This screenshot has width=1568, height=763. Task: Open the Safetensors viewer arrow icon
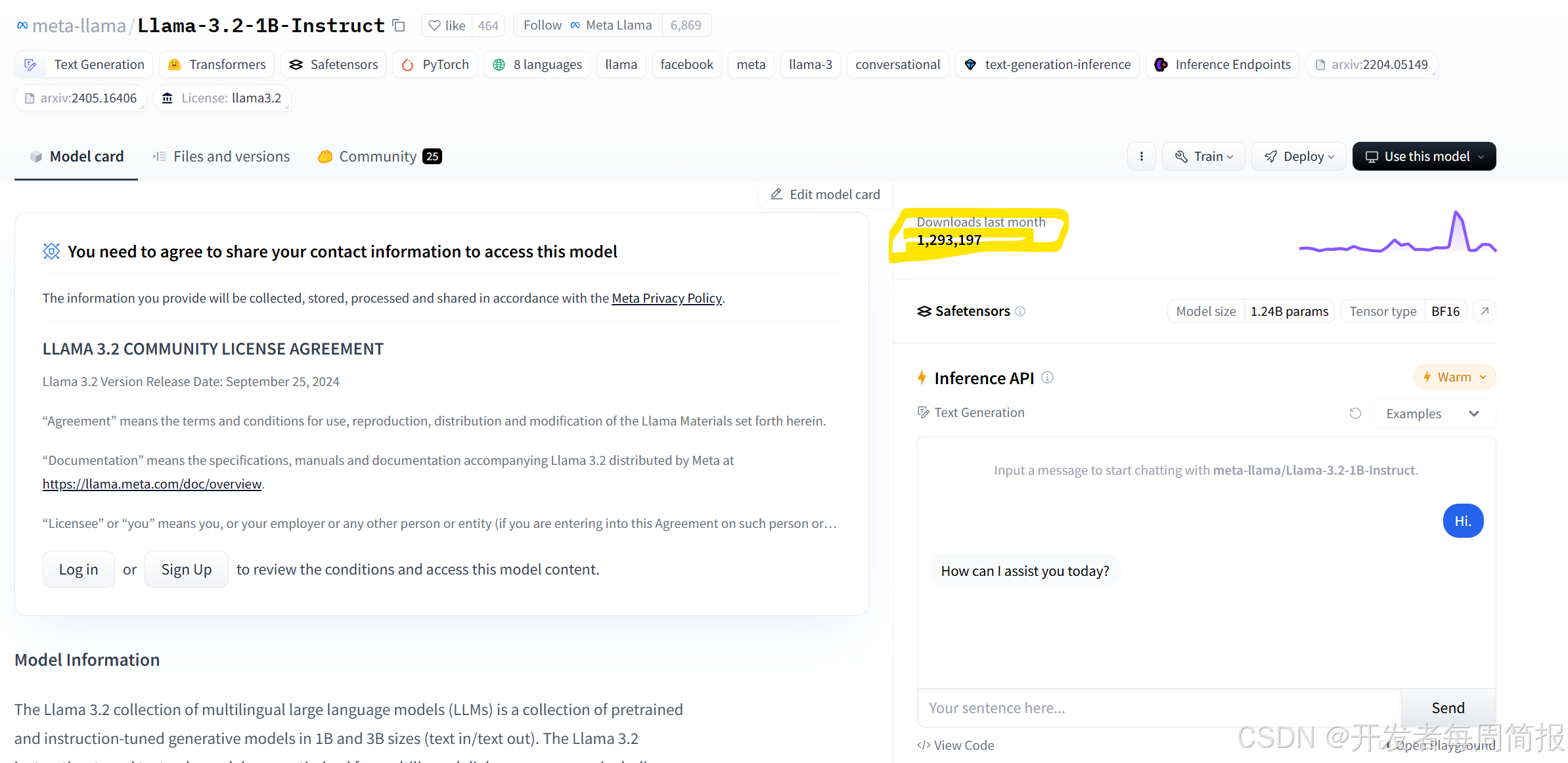coord(1485,311)
